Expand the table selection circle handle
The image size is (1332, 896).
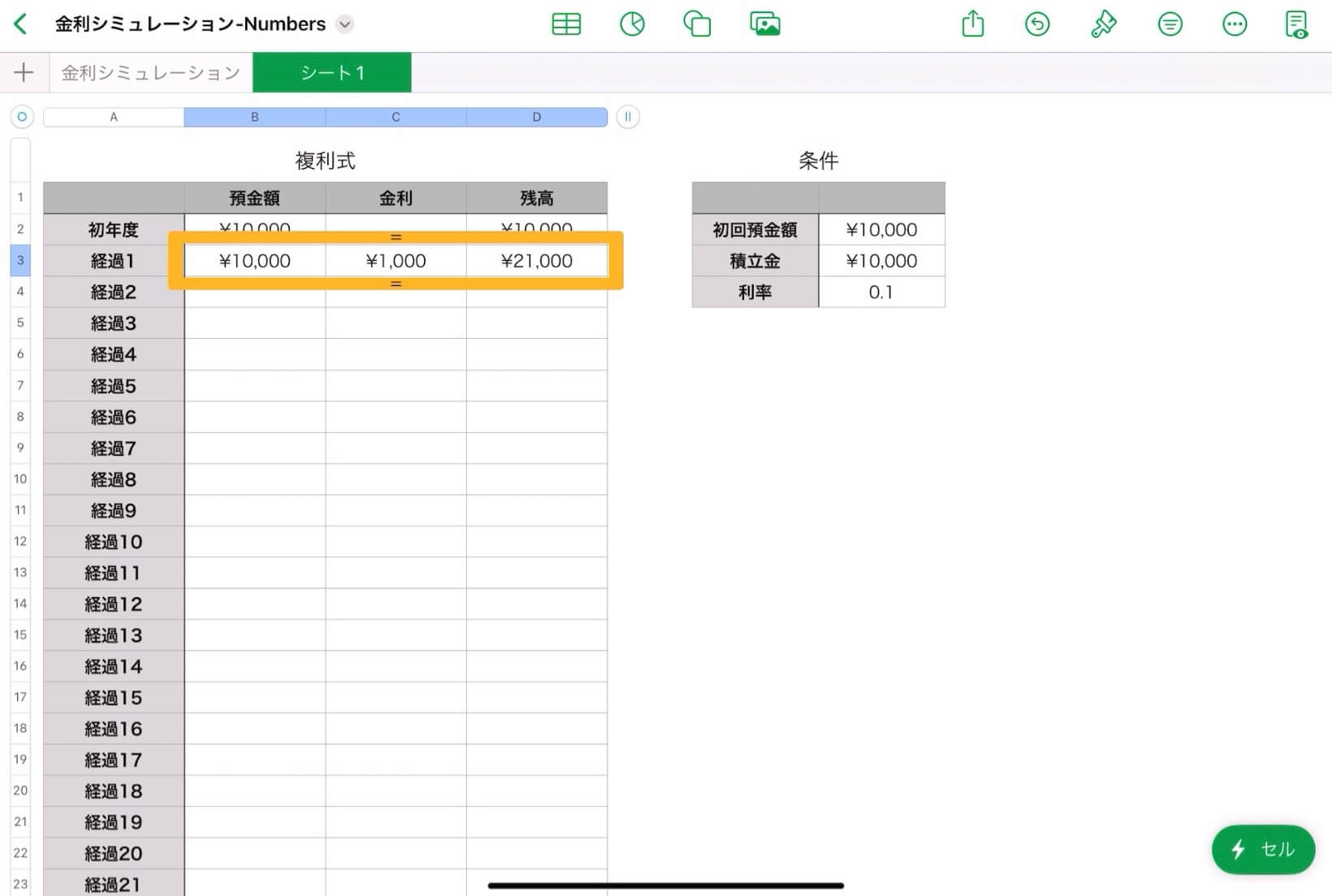coord(21,117)
